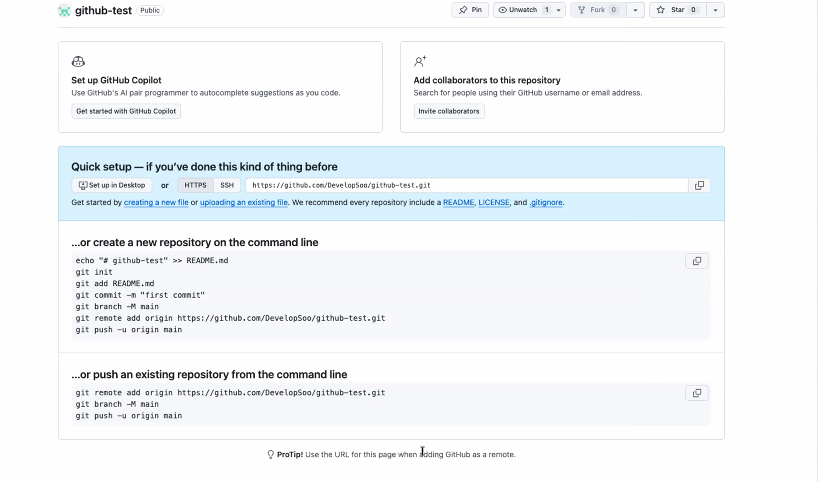Copy the new repository command block
Image resolution: width=818 pixels, height=482 pixels.
pyautogui.click(x=696, y=261)
